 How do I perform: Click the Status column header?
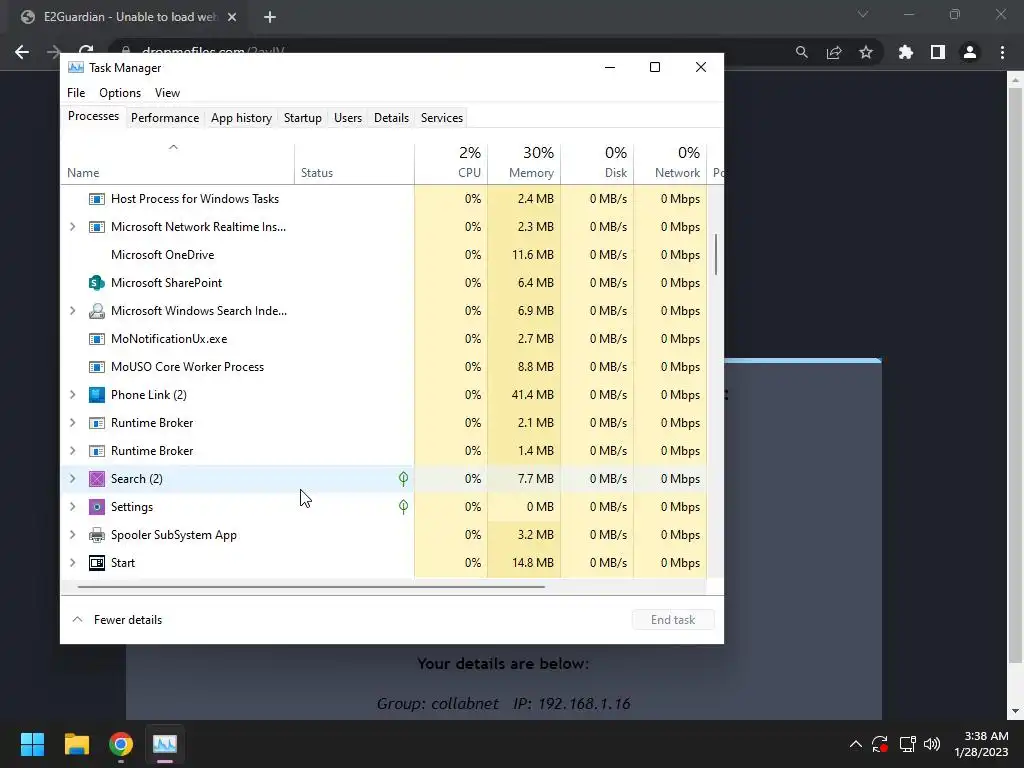[354, 163]
